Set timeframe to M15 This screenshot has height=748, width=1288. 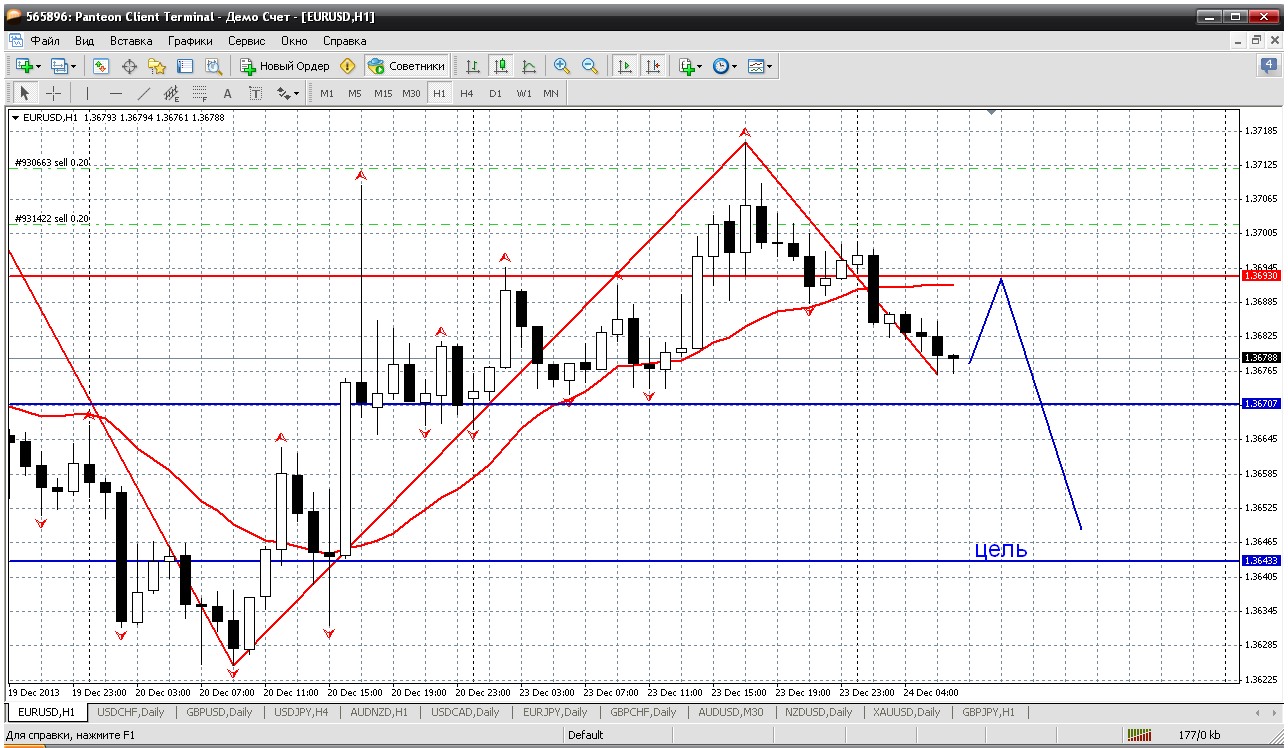[383, 93]
